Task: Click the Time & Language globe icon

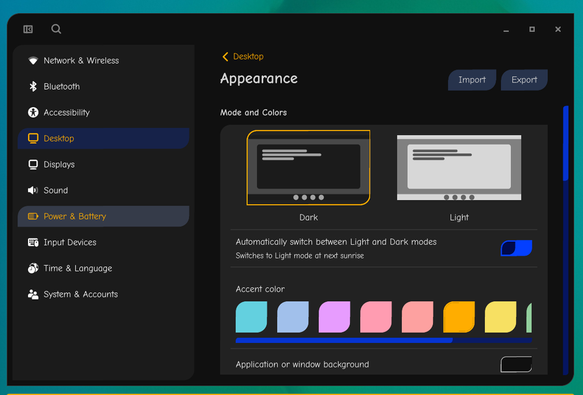Action: pyautogui.click(x=33, y=268)
